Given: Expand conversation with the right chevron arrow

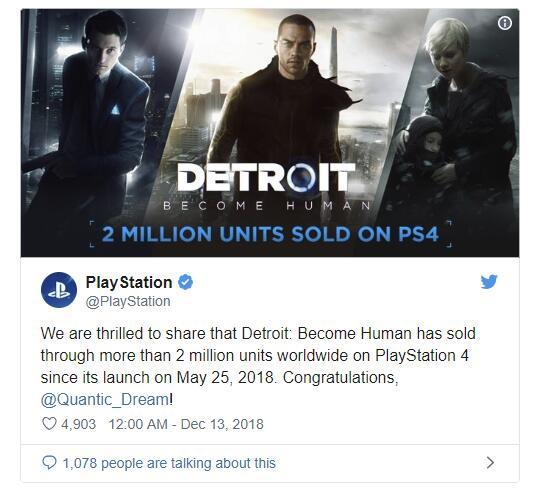Looking at the screenshot, I should [490, 462].
